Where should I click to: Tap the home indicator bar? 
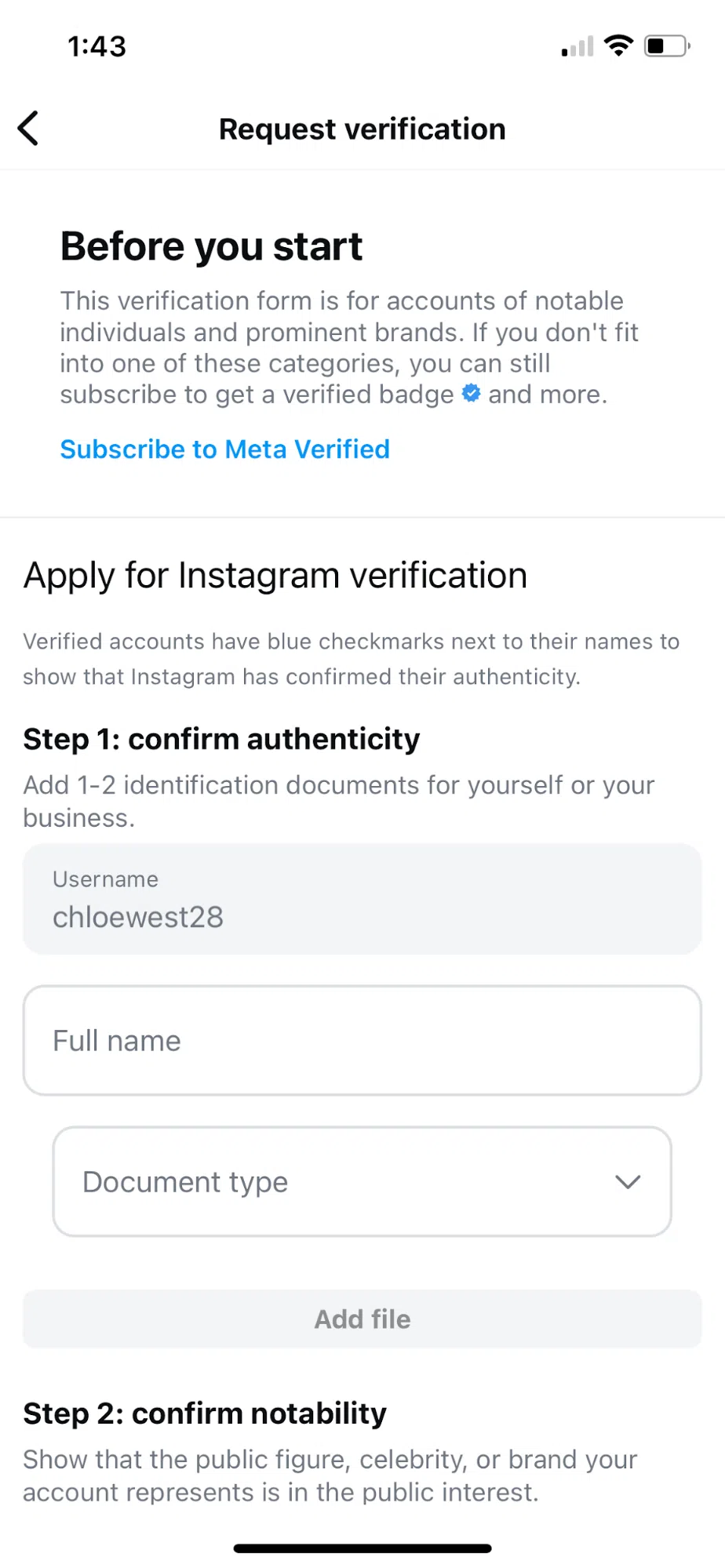pos(362,1548)
